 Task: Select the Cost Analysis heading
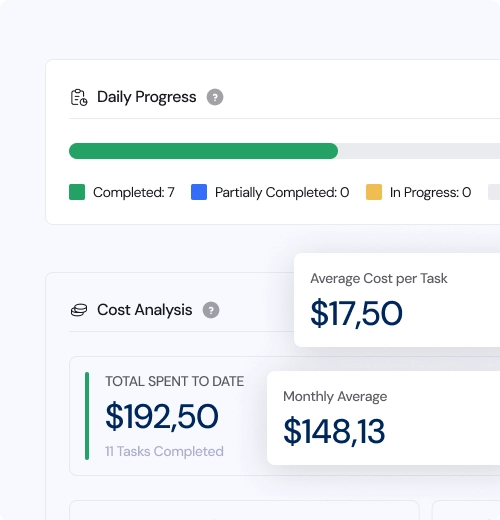pos(145,310)
